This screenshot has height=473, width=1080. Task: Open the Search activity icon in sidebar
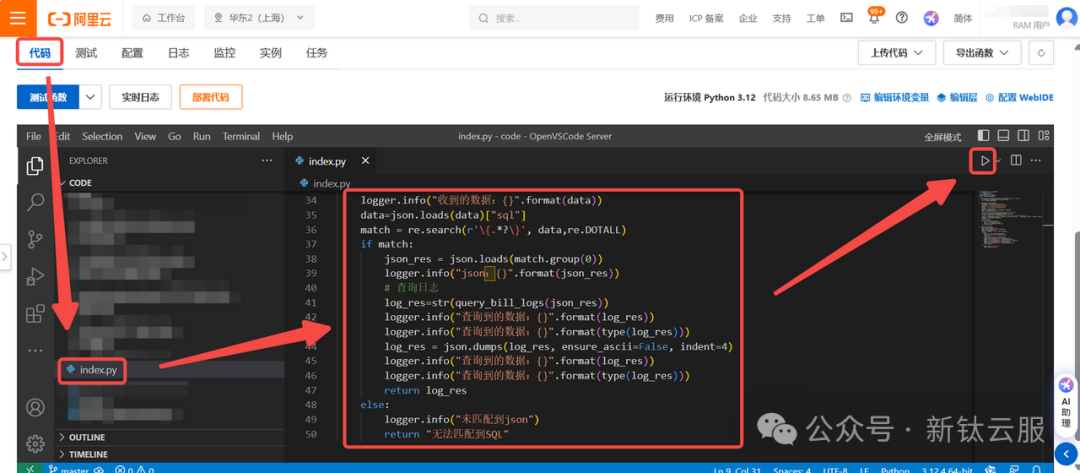pos(34,202)
